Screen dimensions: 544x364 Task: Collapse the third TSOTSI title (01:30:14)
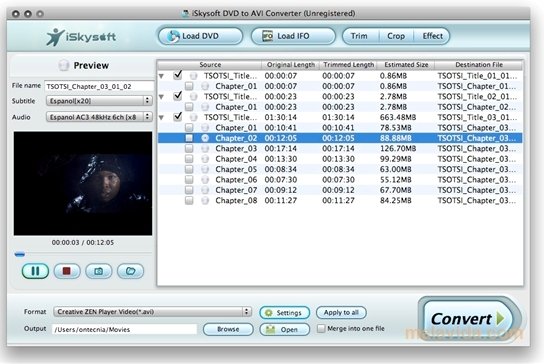tap(161, 118)
